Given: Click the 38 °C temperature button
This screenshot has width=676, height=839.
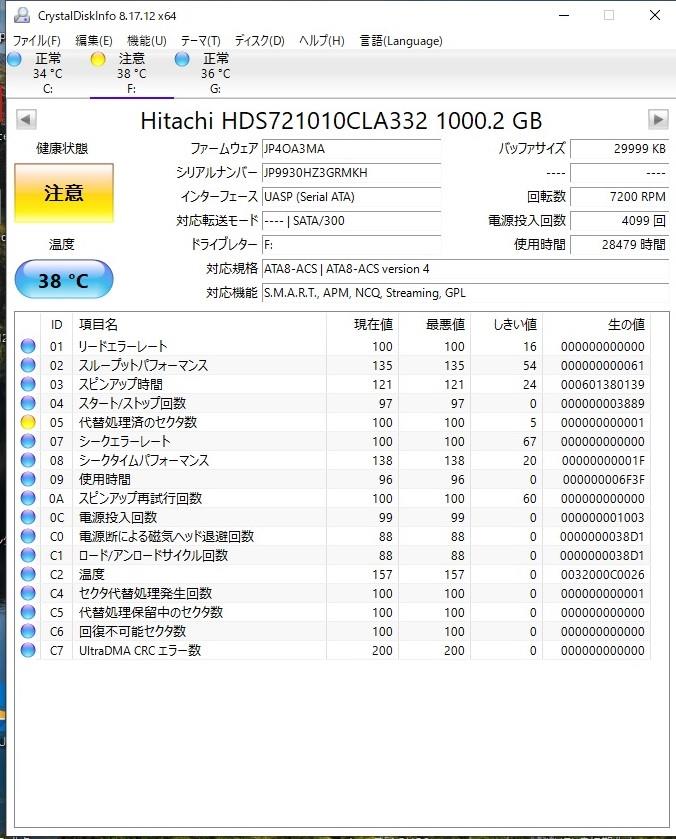Looking at the screenshot, I should (x=64, y=279).
